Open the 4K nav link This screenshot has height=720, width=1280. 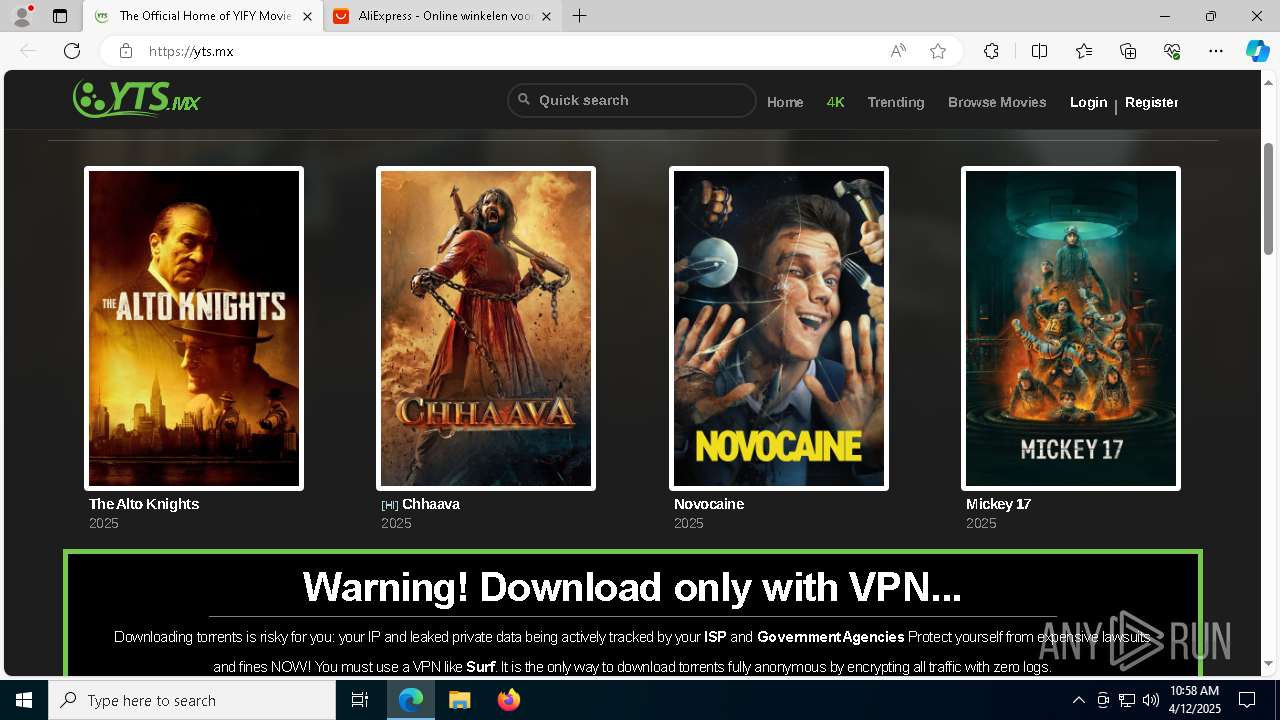point(836,102)
